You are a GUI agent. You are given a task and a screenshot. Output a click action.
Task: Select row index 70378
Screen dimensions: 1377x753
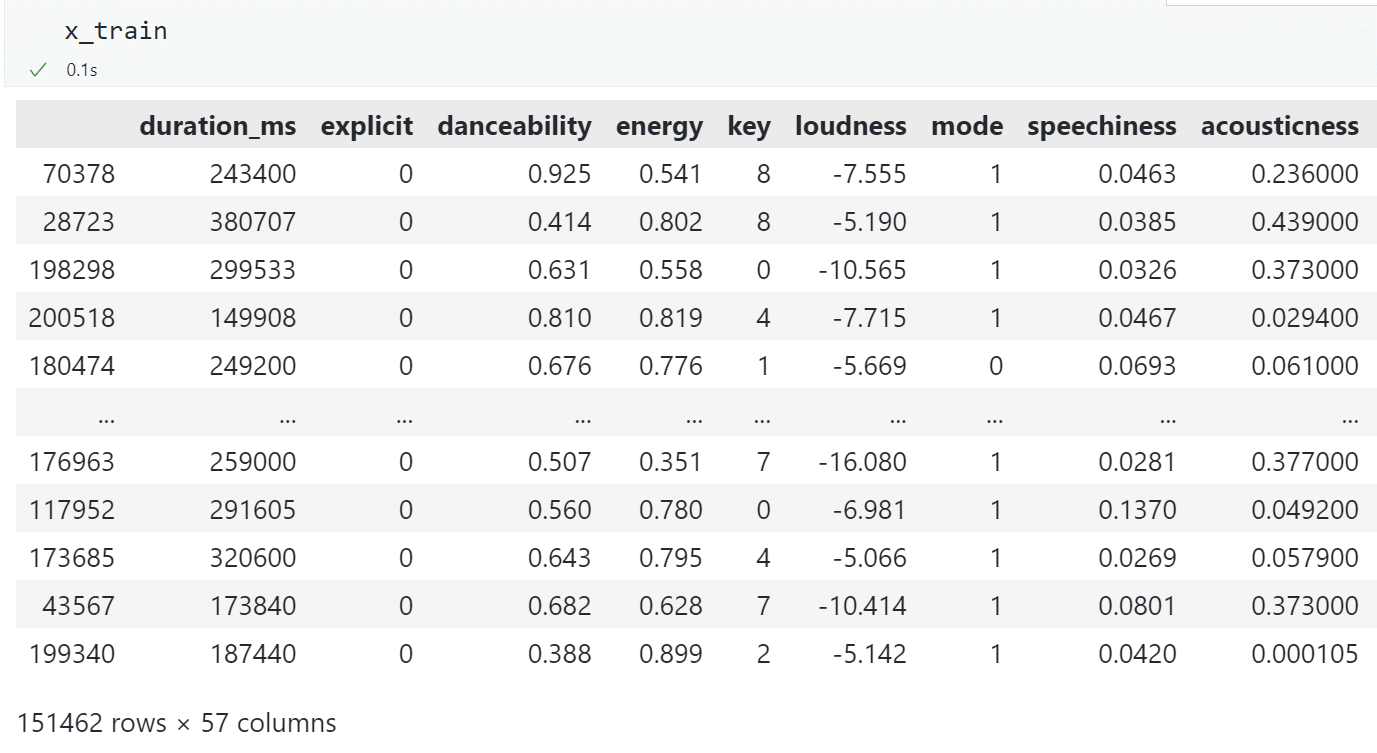[79, 174]
